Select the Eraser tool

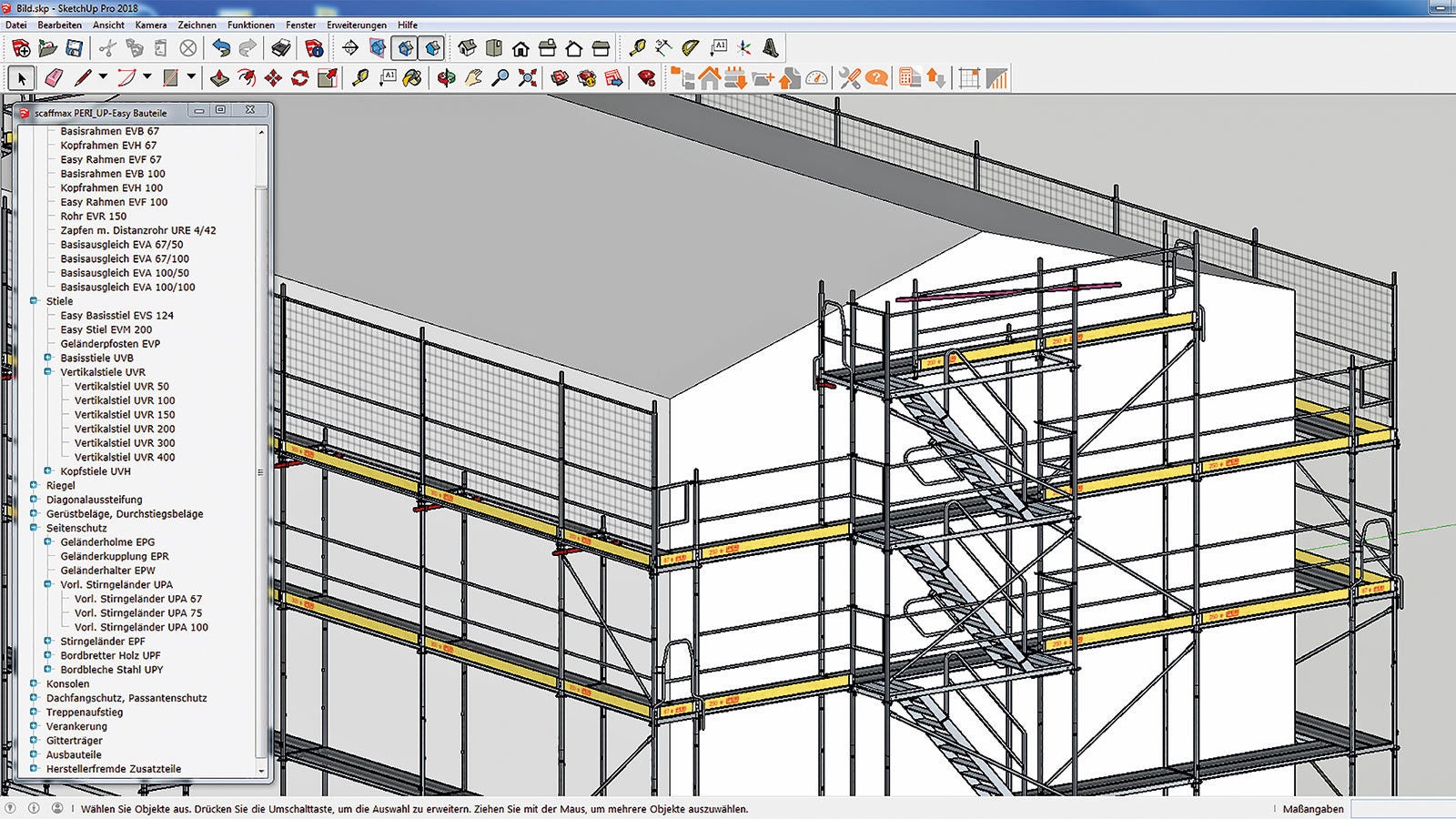53,79
